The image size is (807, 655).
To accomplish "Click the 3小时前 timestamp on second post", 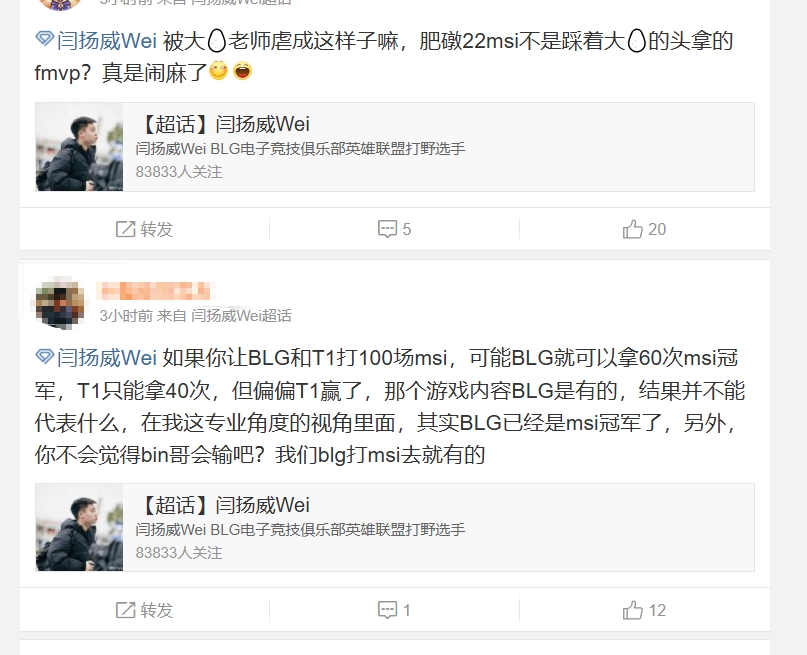I will [126, 315].
